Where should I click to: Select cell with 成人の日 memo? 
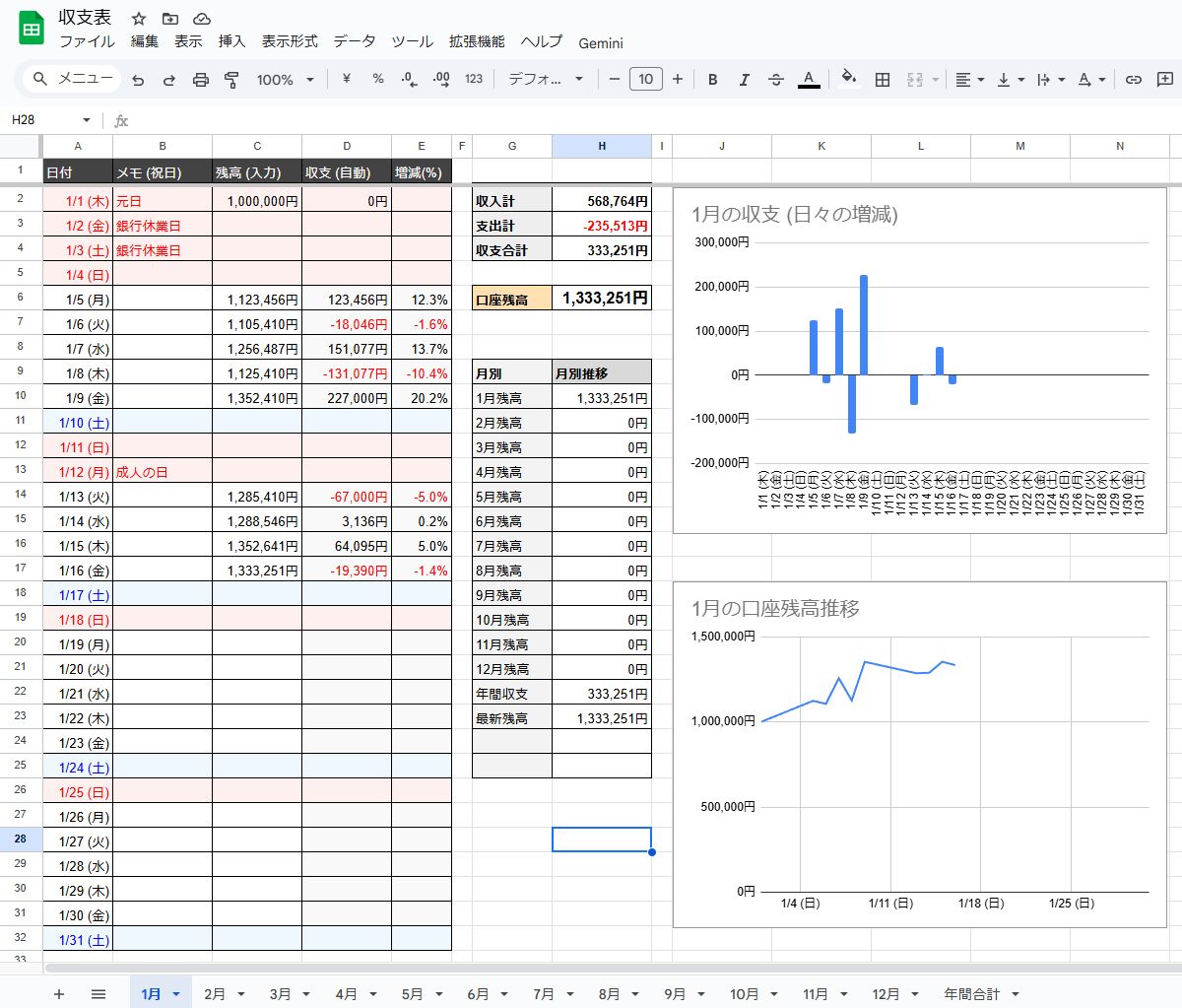[163, 472]
